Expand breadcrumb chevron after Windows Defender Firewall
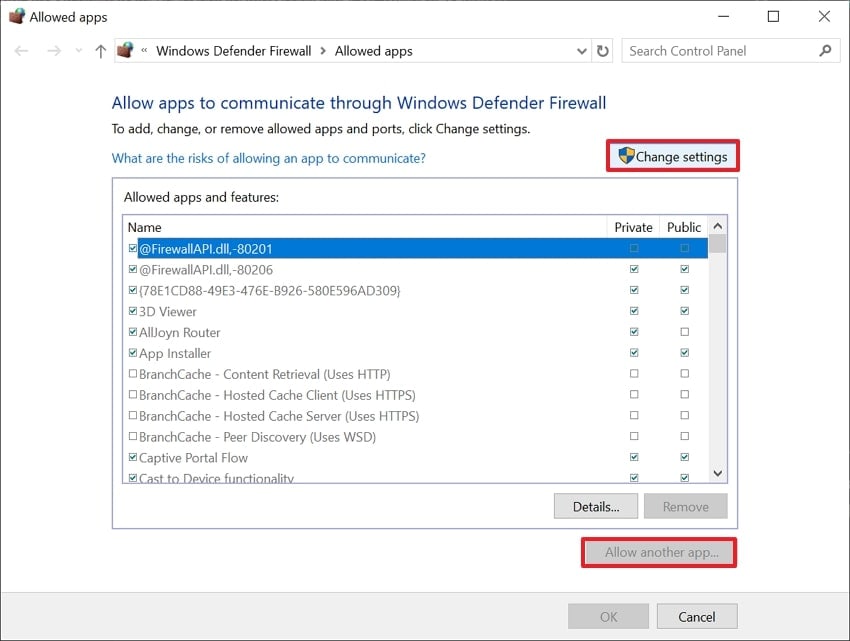This screenshot has height=641, width=850. [x=323, y=51]
